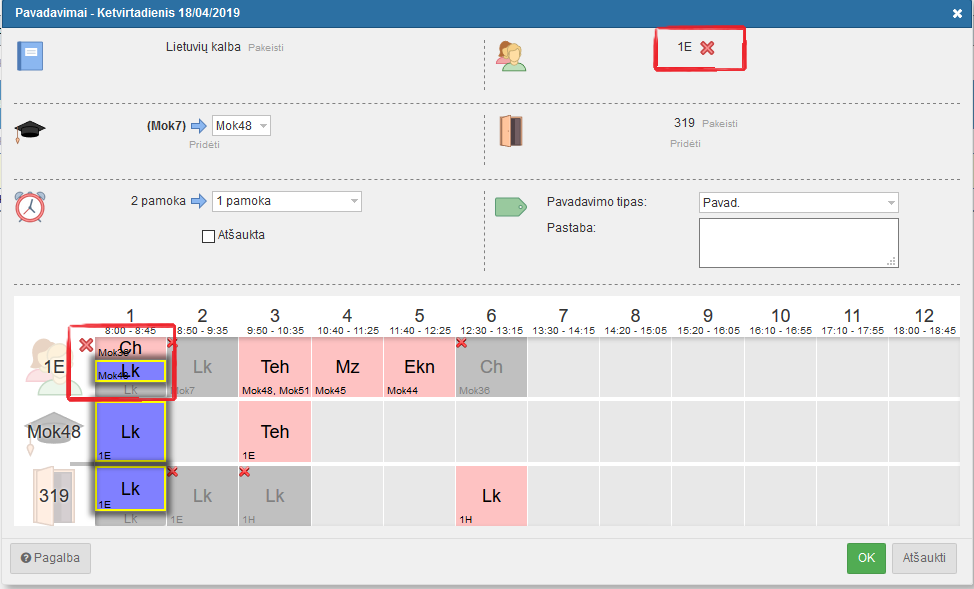Click the green tag icon
974x589 pixels.
511,207
